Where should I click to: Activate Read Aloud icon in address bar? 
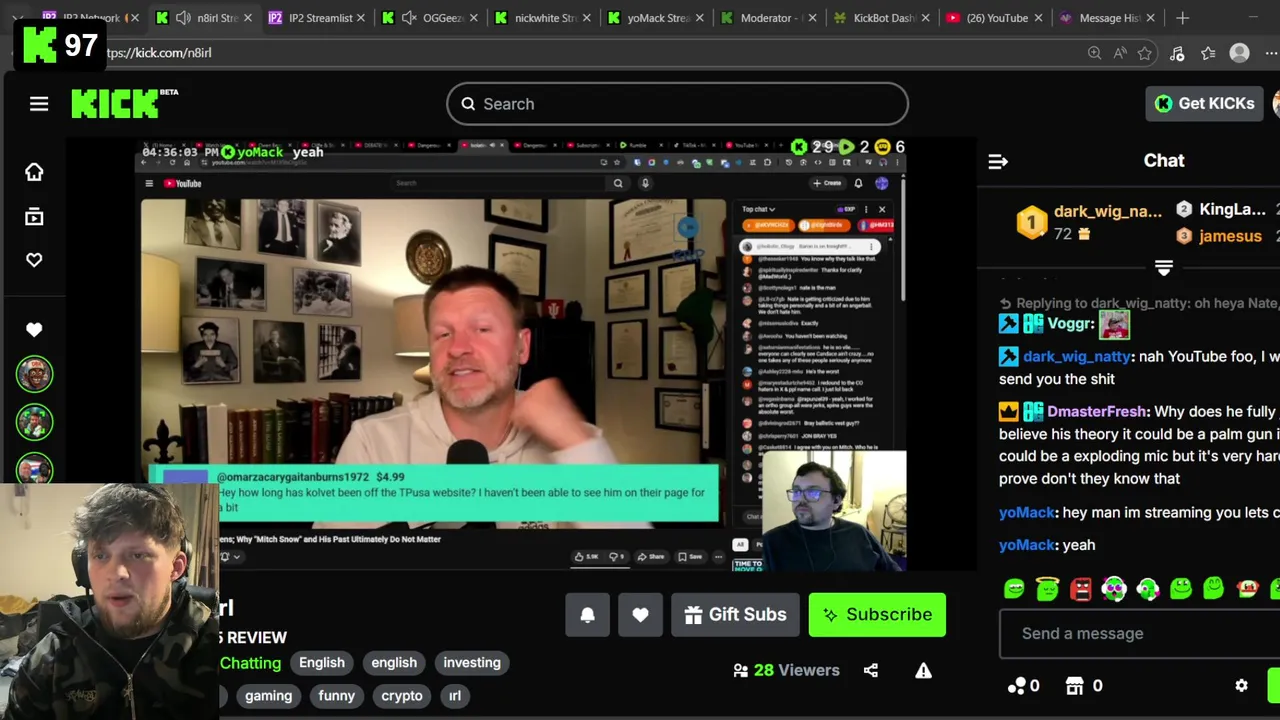coord(1120,53)
